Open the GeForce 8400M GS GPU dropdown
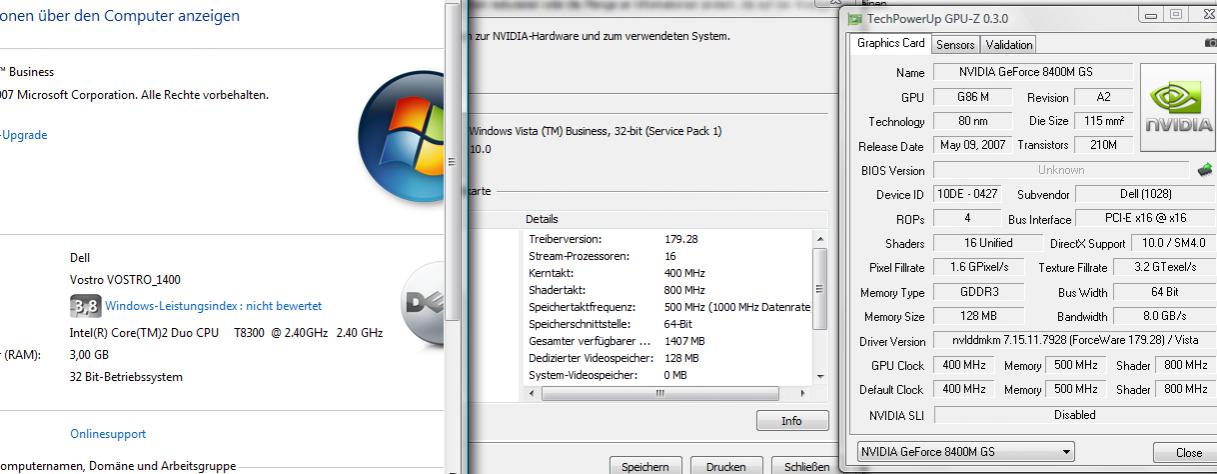 [966, 451]
